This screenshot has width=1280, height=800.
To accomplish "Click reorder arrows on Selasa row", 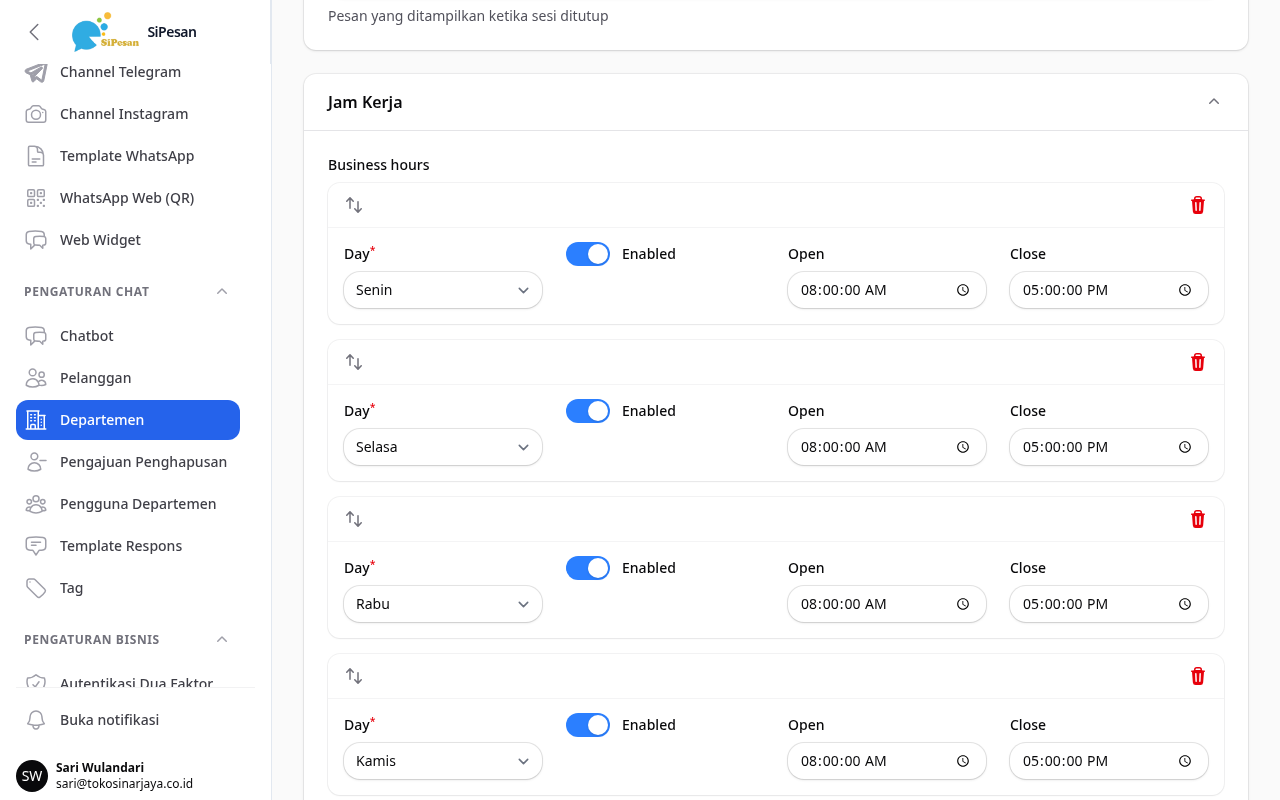I will coord(354,362).
